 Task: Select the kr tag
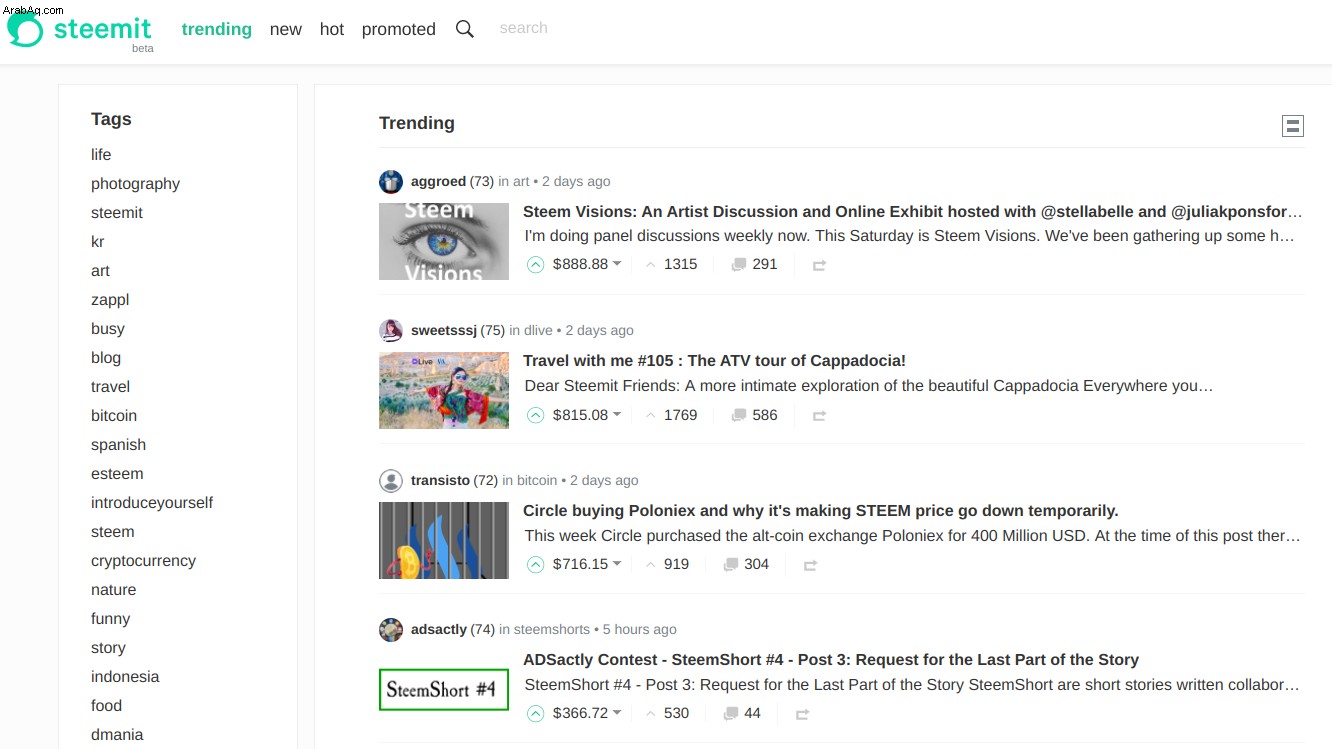pyautogui.click(x=98, y=242)
